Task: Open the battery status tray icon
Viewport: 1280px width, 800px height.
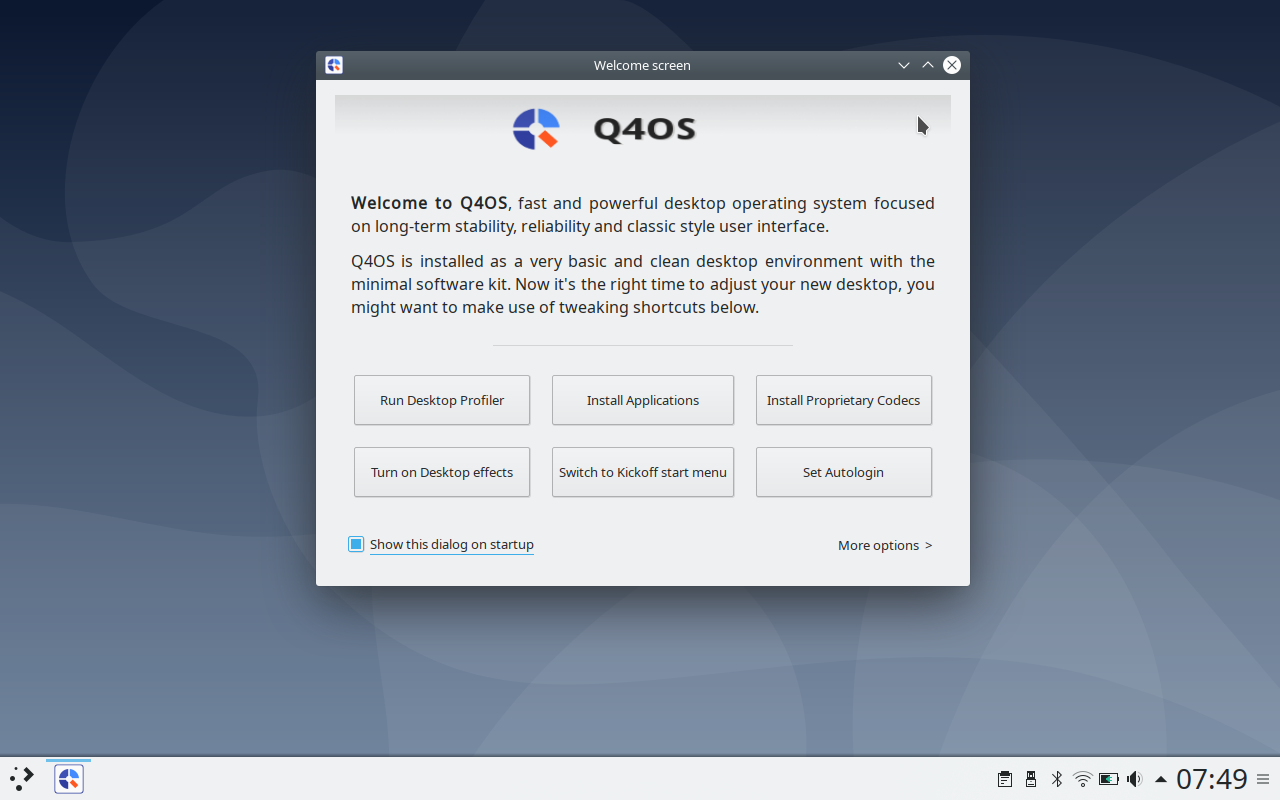Action: pos(1109,779)
